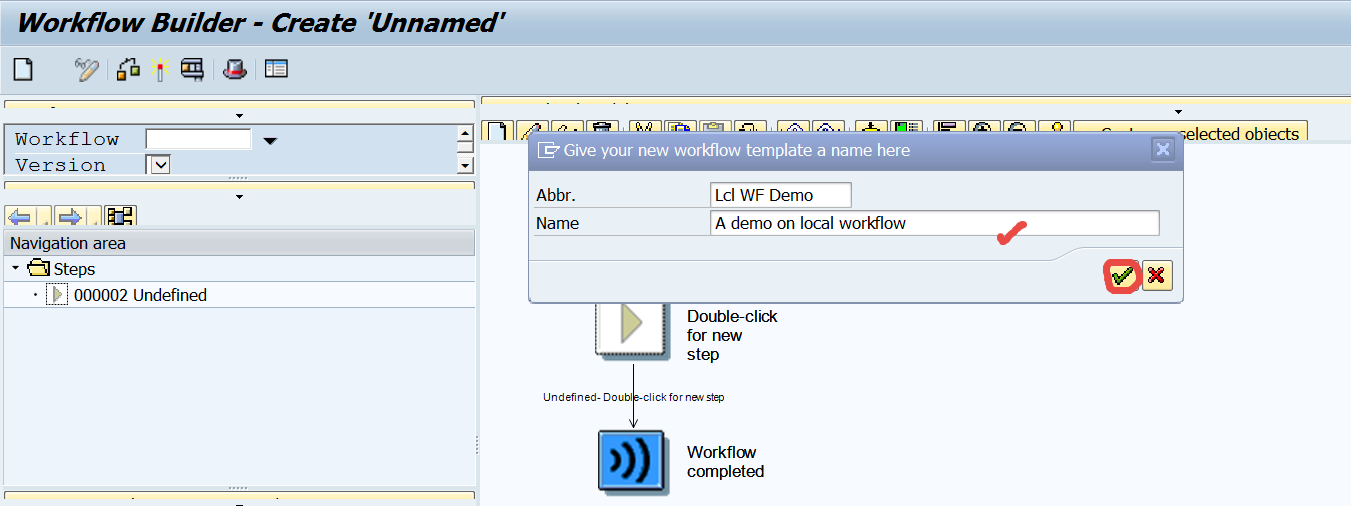Image resolution: width=1351 pixels, height=506 pixels.
Task: Click the Name input field
Action: (x=934, y=223)
